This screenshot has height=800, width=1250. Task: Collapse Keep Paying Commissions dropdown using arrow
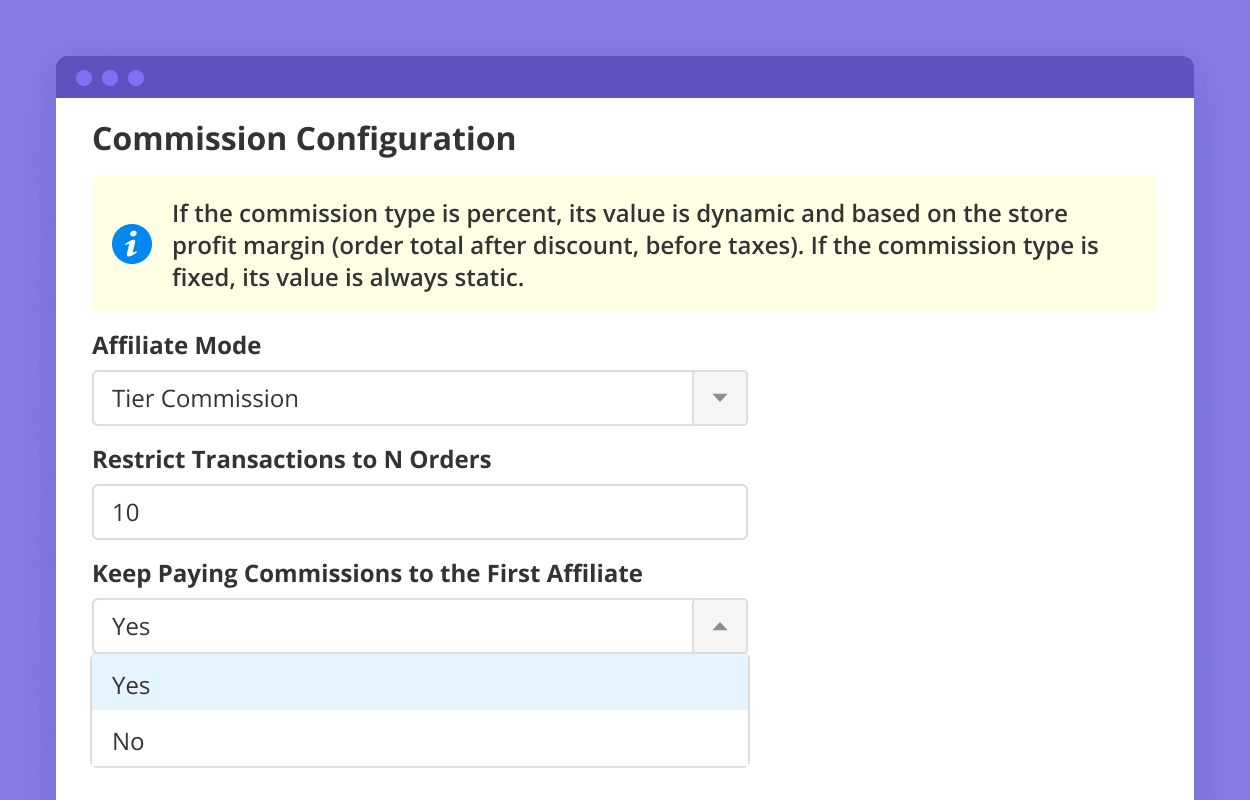click(720, 626)
